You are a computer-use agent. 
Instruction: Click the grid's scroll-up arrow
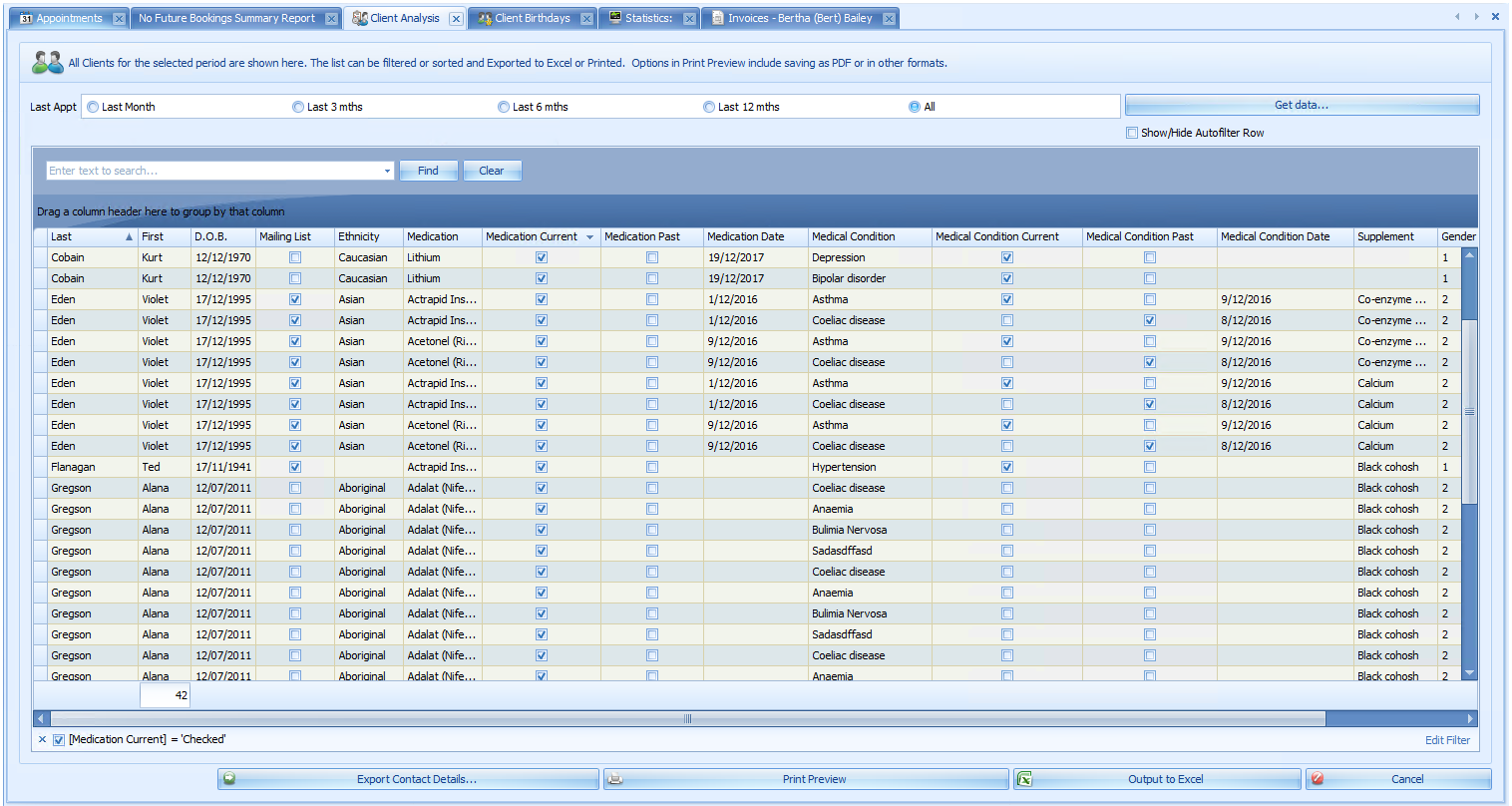coord(1469,255)
